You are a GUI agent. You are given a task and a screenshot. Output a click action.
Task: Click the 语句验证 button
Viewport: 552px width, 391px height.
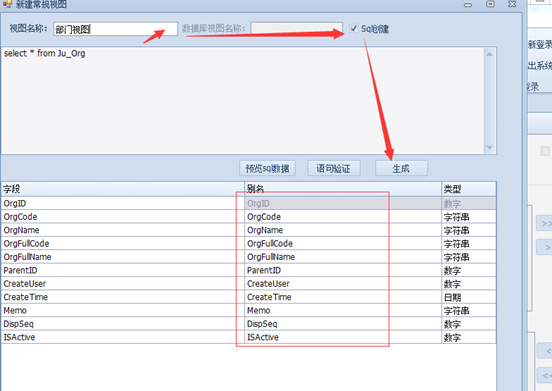(x=334, y=169)
